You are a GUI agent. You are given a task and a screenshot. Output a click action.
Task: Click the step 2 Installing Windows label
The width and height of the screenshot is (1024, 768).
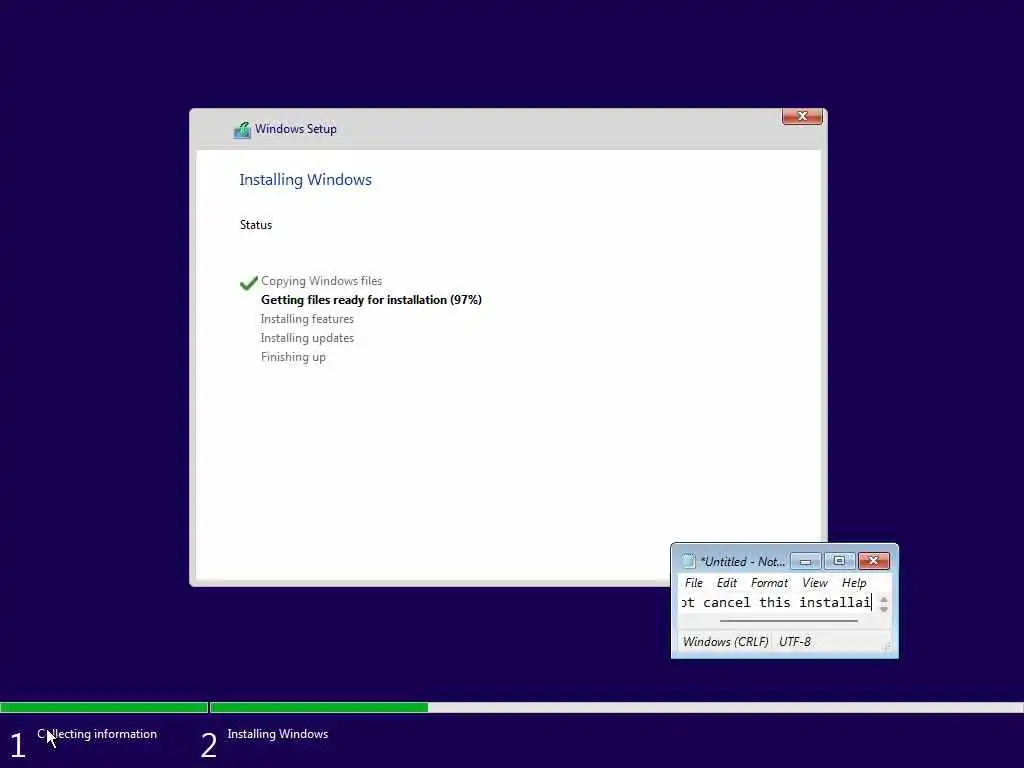(x=278, y=734)
